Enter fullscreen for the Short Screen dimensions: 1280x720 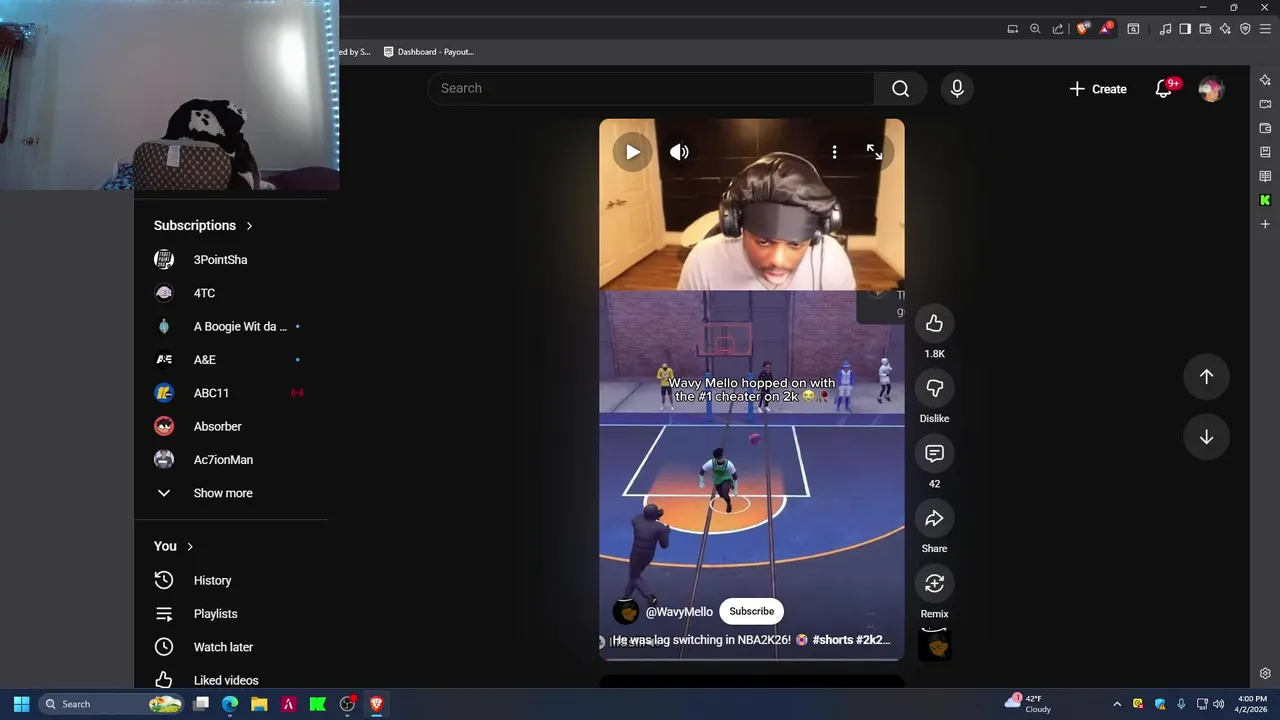(874, 152)
